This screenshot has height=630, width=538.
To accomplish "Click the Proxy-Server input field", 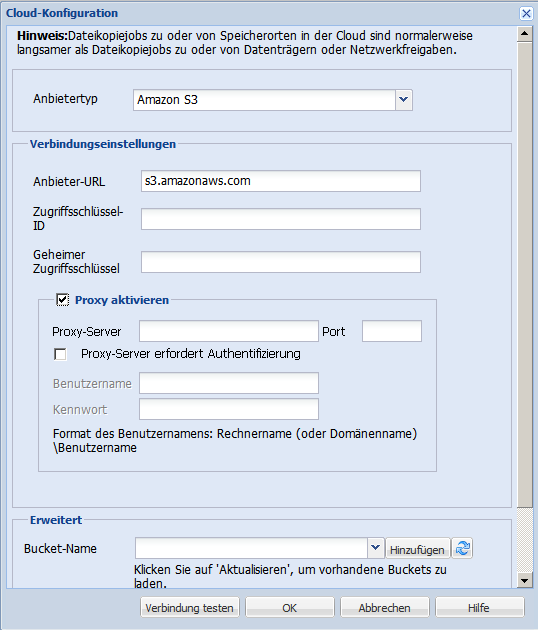I will tap(229, 331).
